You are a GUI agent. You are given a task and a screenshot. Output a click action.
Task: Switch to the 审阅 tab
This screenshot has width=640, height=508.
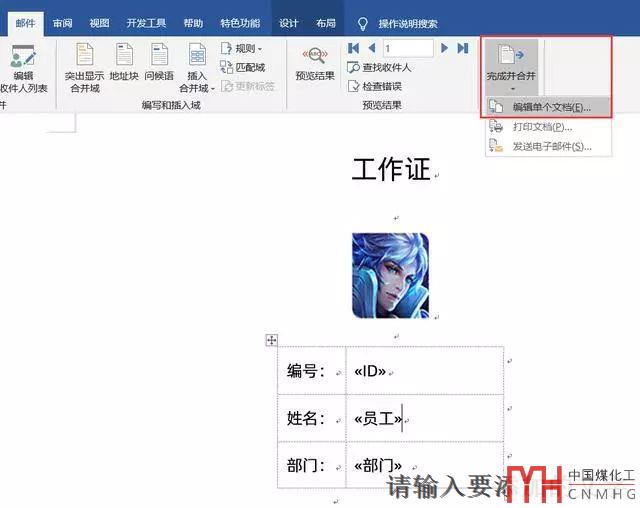[62, 23]
